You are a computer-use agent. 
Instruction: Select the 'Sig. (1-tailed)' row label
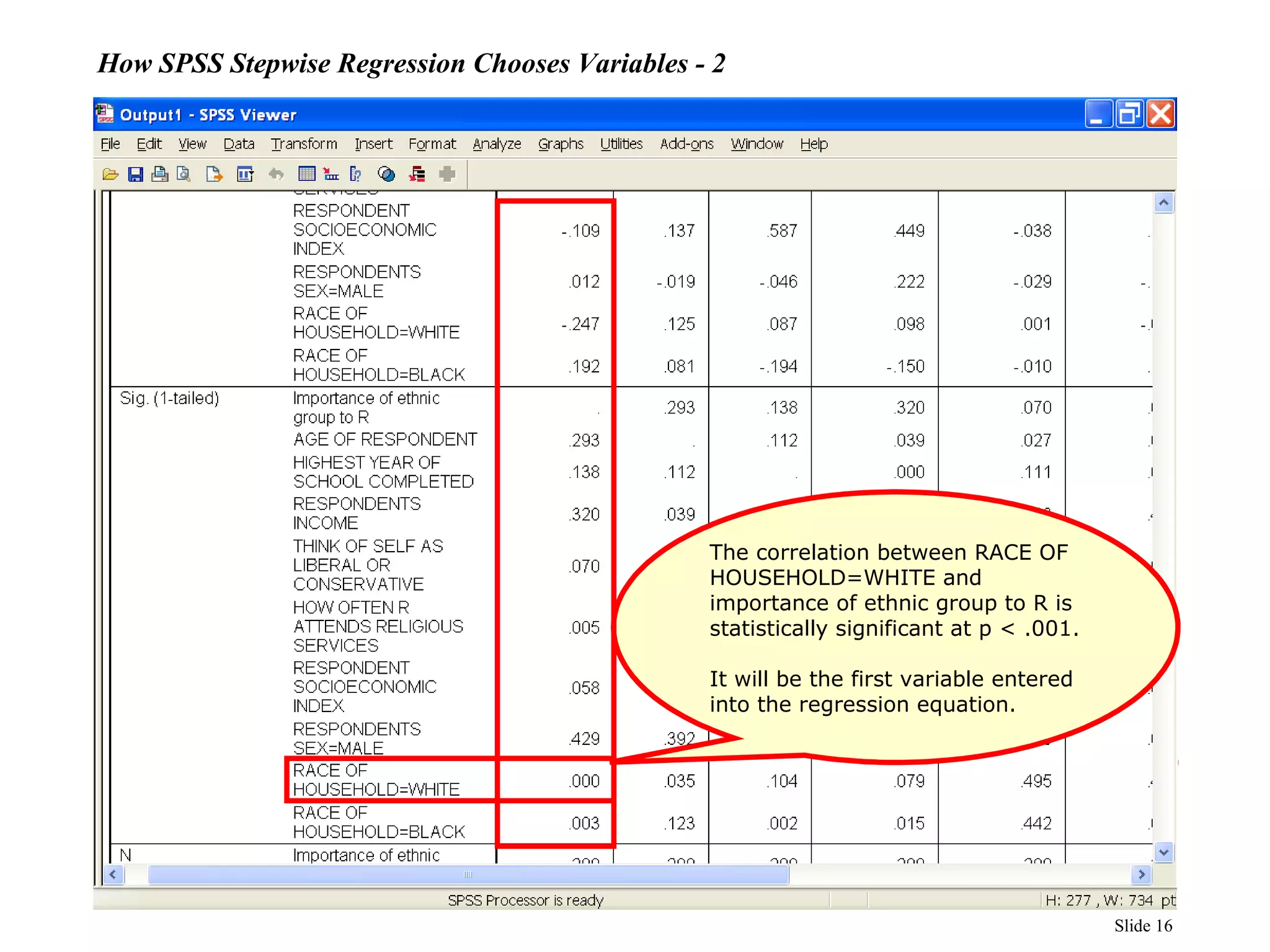169,398
